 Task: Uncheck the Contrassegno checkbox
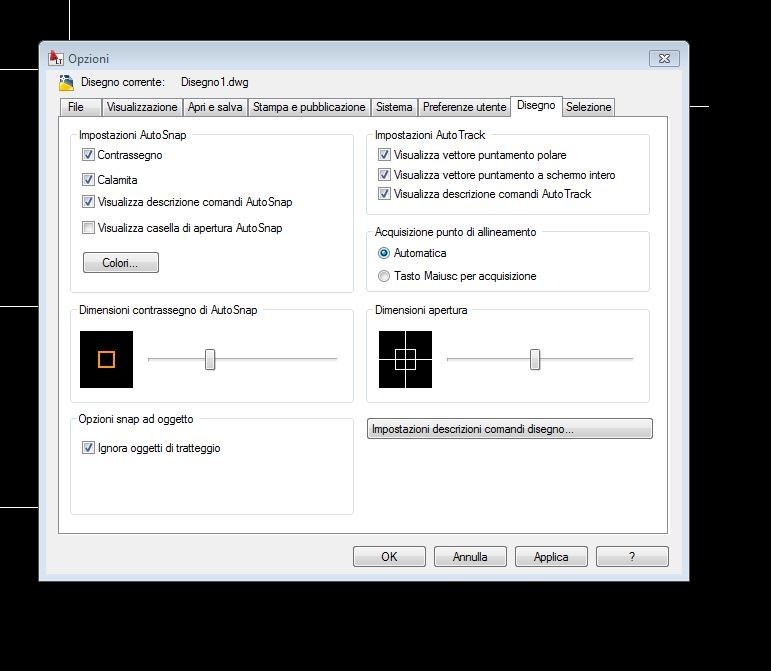click(x=88, y=155)
